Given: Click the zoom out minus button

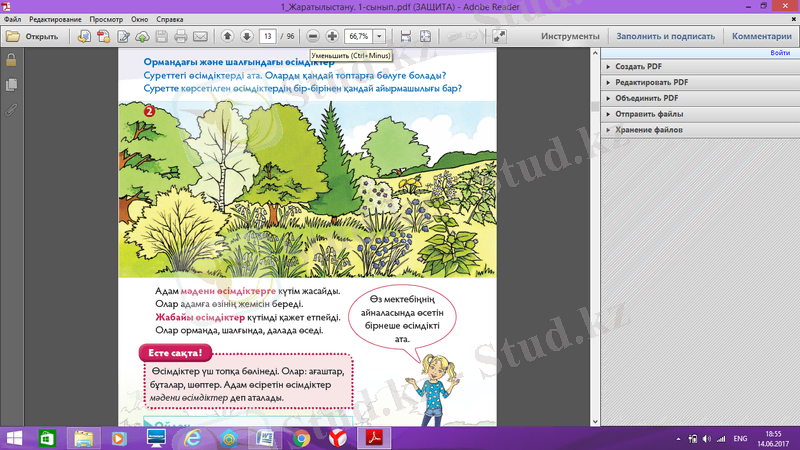Looking at the screenshot, I should coord(314,36).
